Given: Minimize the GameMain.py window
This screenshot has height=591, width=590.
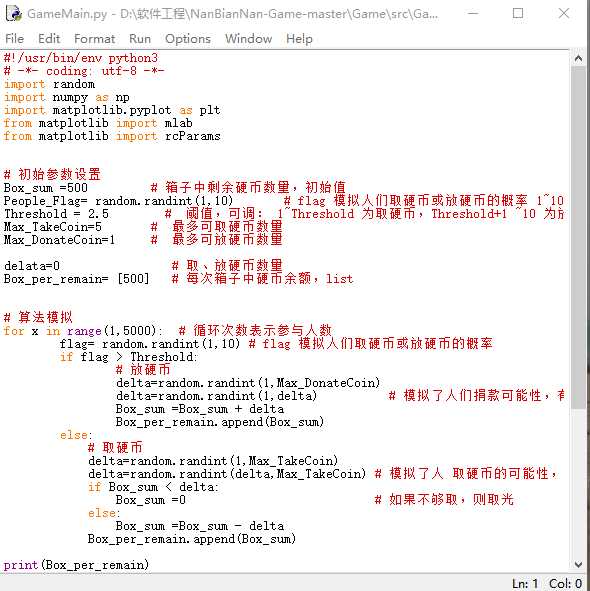Looking at the screenshot, I should (x=473, y=14).
